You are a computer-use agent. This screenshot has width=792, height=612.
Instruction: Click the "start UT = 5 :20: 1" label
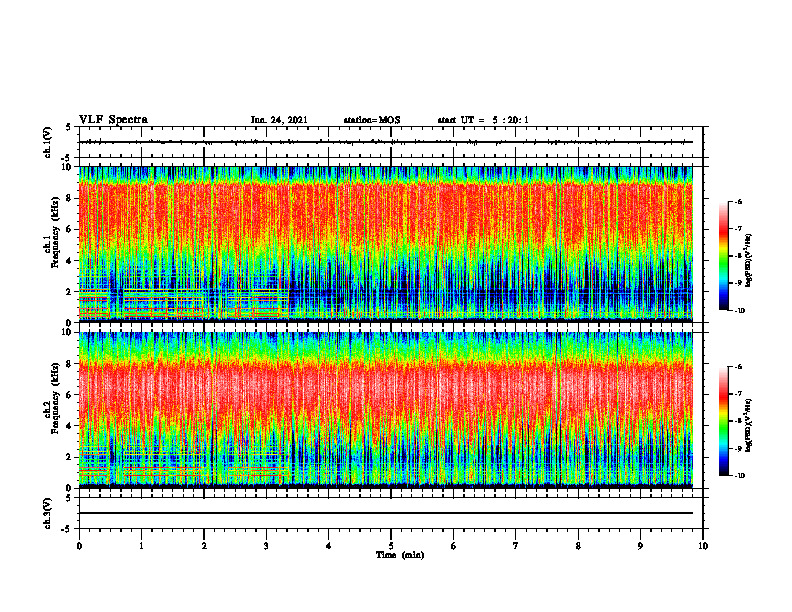tap(483, 120)
